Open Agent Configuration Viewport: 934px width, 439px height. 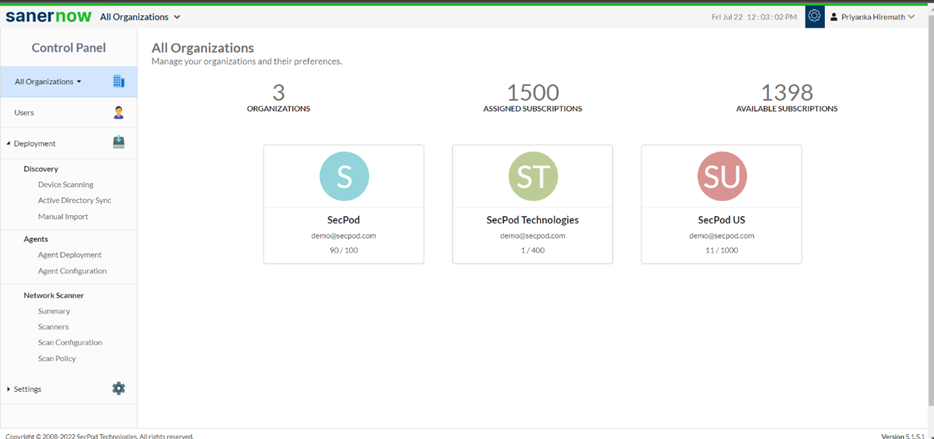click(72, 271)
